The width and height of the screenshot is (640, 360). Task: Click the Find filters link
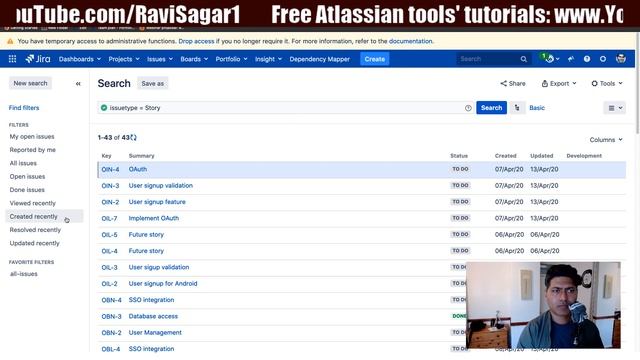pyautogui.click(x=24, y=108)
